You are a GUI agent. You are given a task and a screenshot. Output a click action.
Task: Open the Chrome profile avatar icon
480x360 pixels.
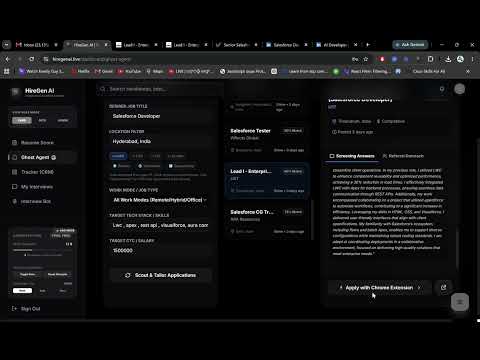[x=460, y=59]
